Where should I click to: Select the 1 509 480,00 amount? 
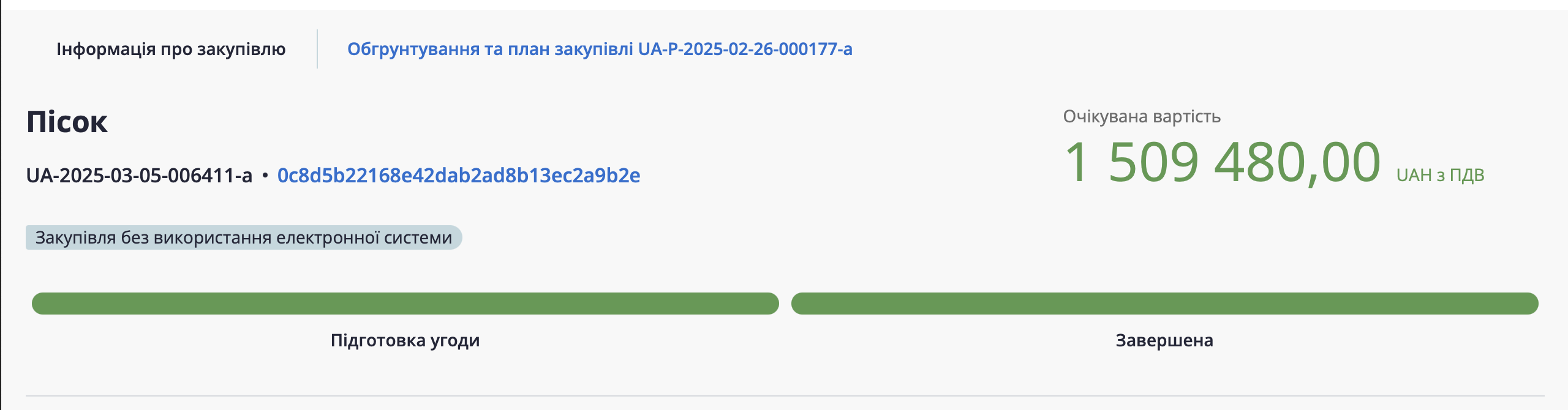coord(1222,162)
